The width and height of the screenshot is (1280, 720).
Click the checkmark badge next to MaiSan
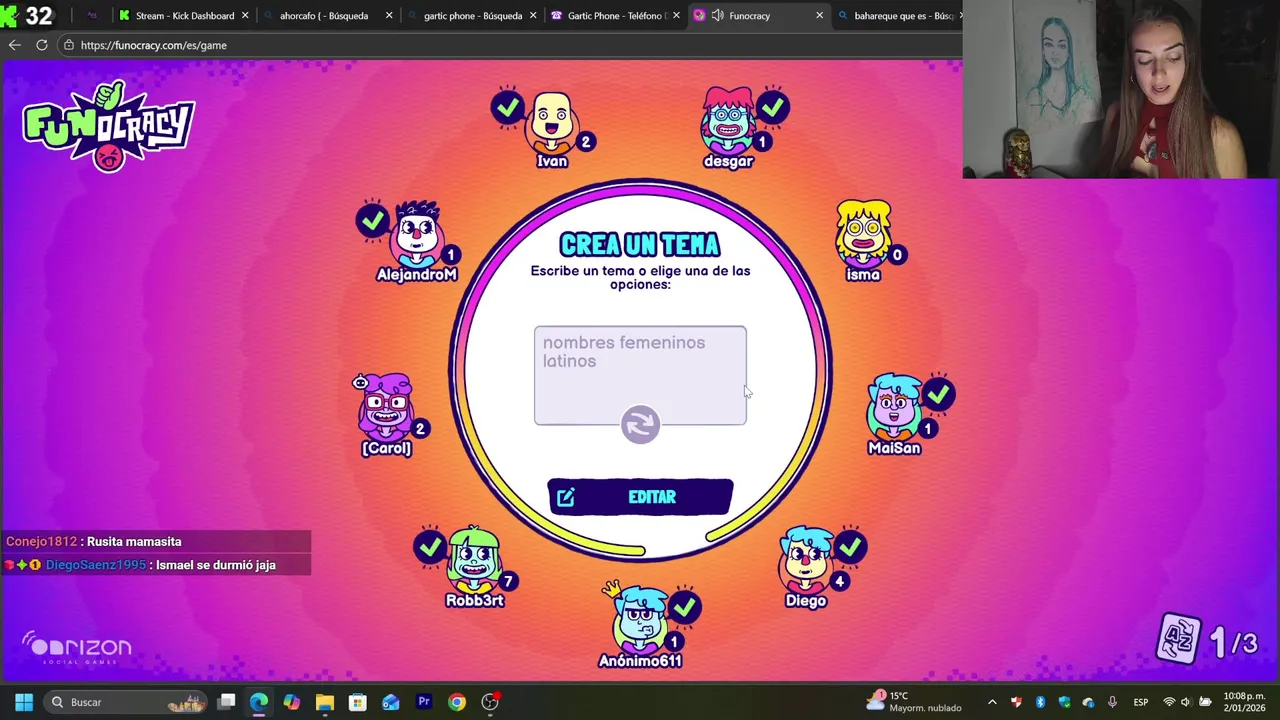click(x=938, y=394)
